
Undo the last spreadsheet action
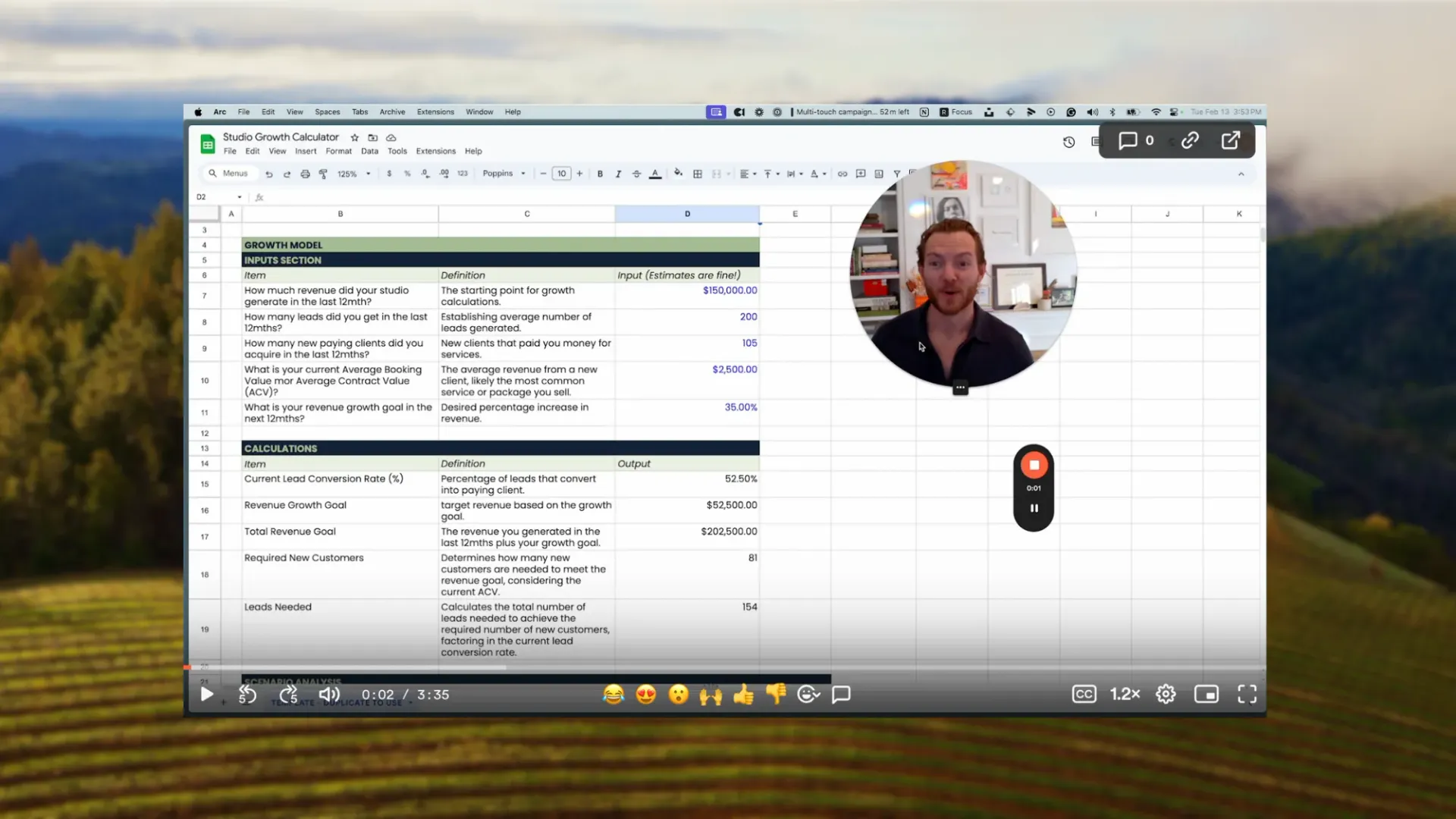[268, 174]
